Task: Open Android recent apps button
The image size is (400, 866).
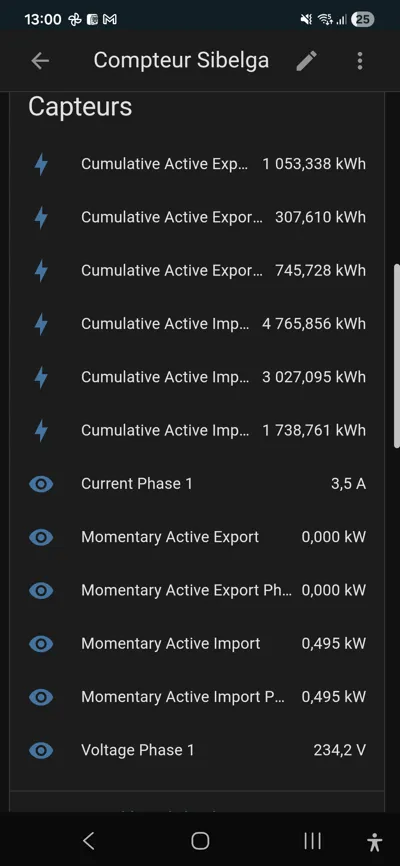Action: tap(313, 841)
